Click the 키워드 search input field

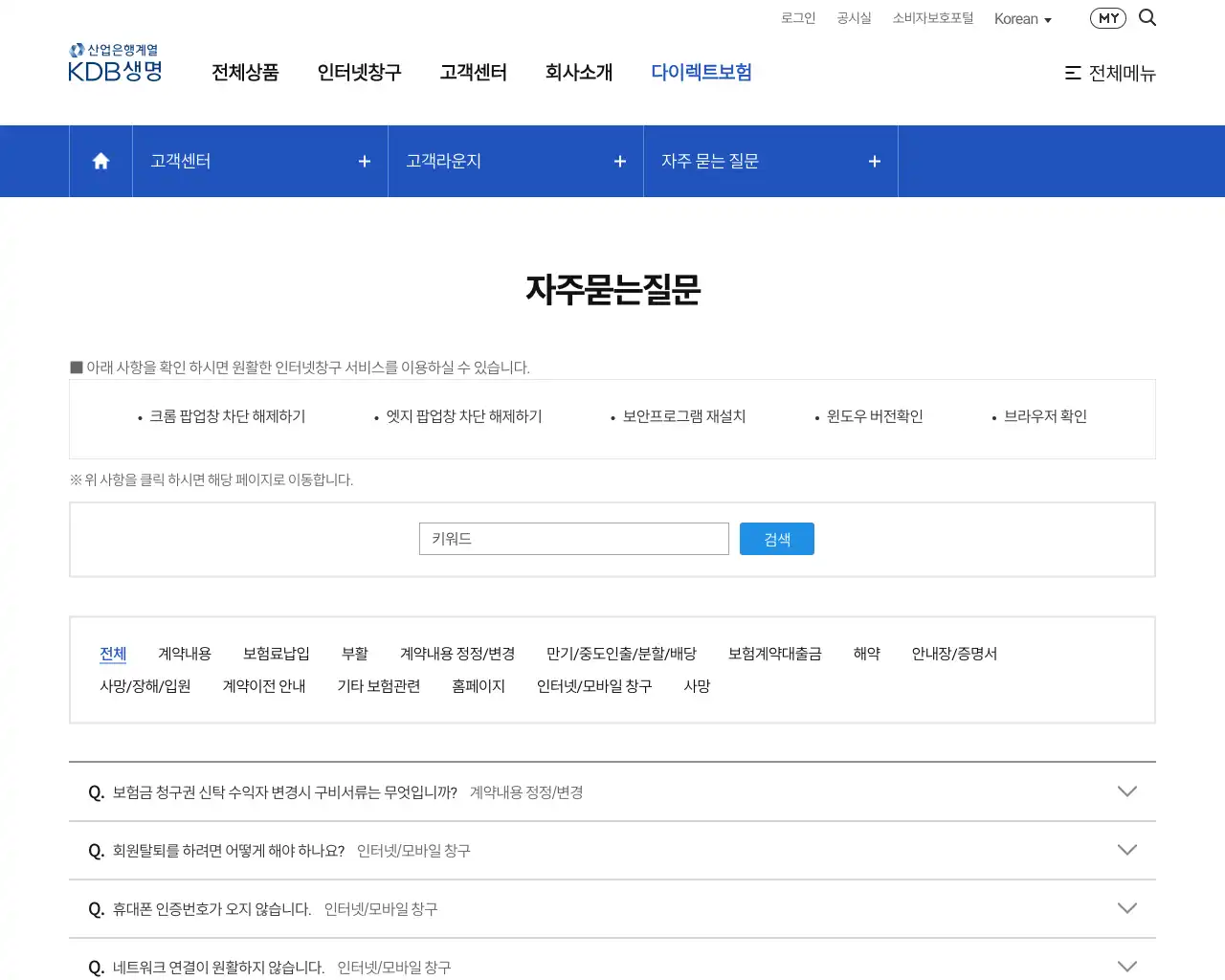pyautogui.click(x=573, y=538)
